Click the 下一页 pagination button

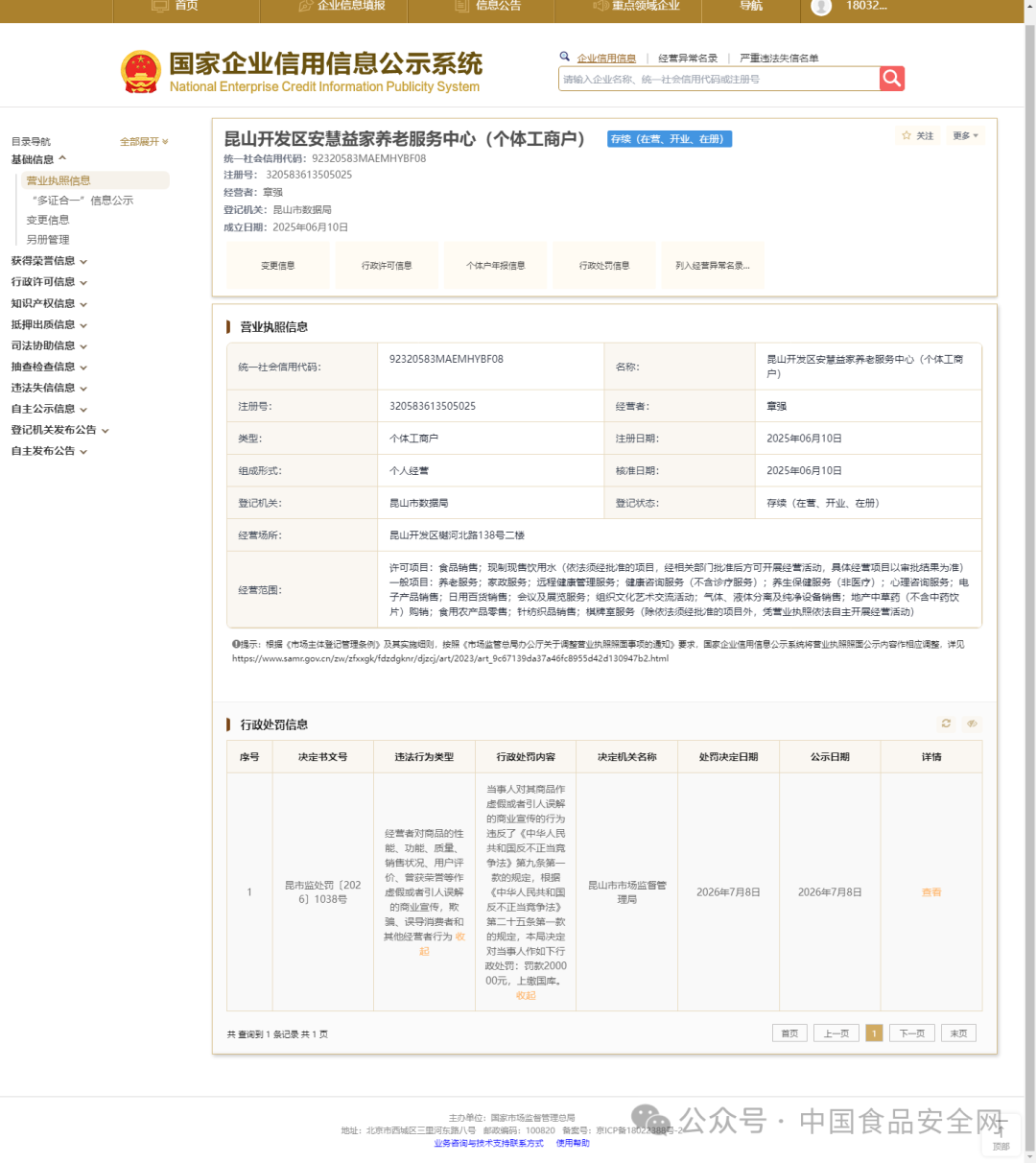[x=911, y=1033]
